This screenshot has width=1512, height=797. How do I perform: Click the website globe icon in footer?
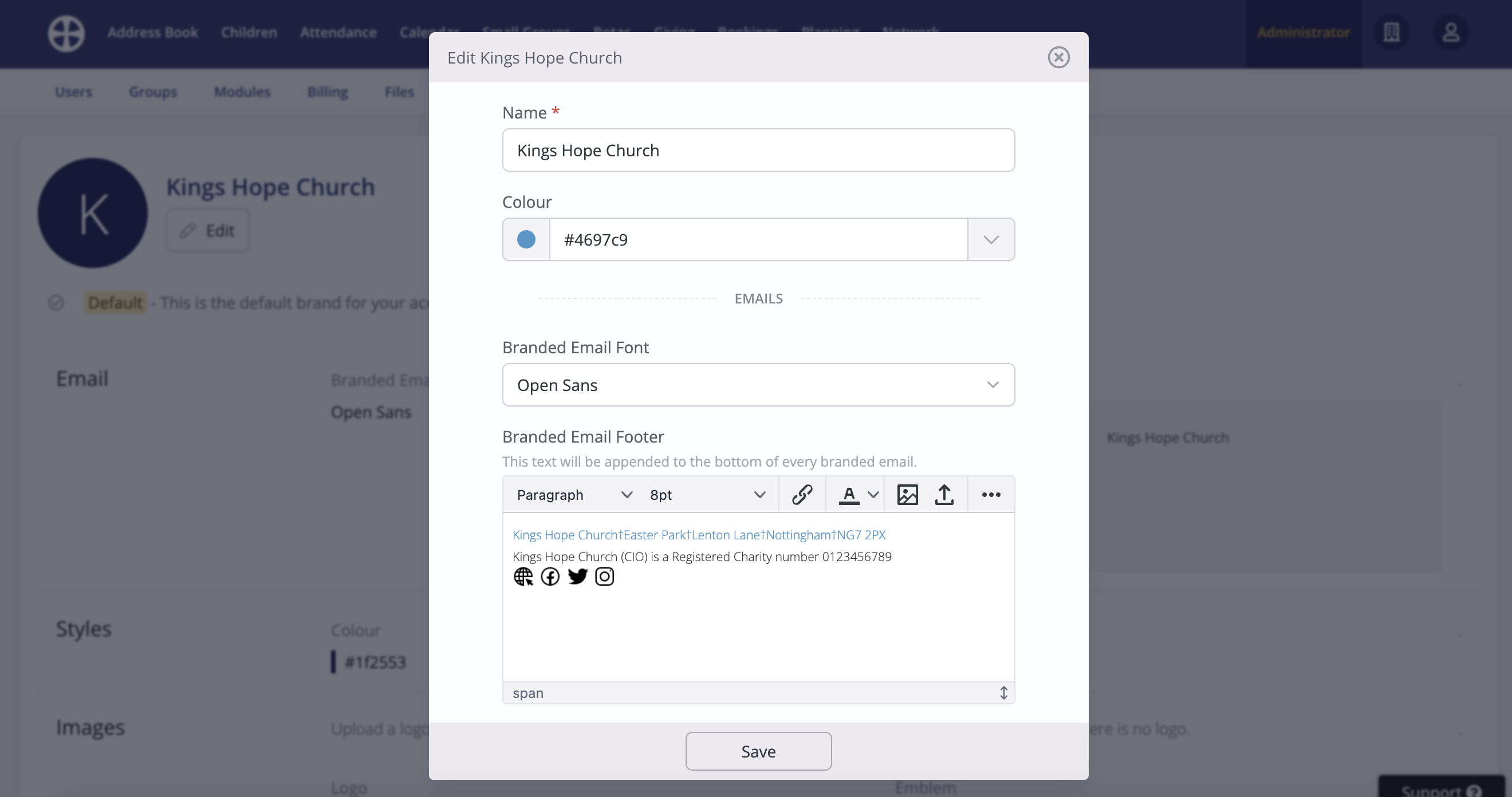coord(523,577)
